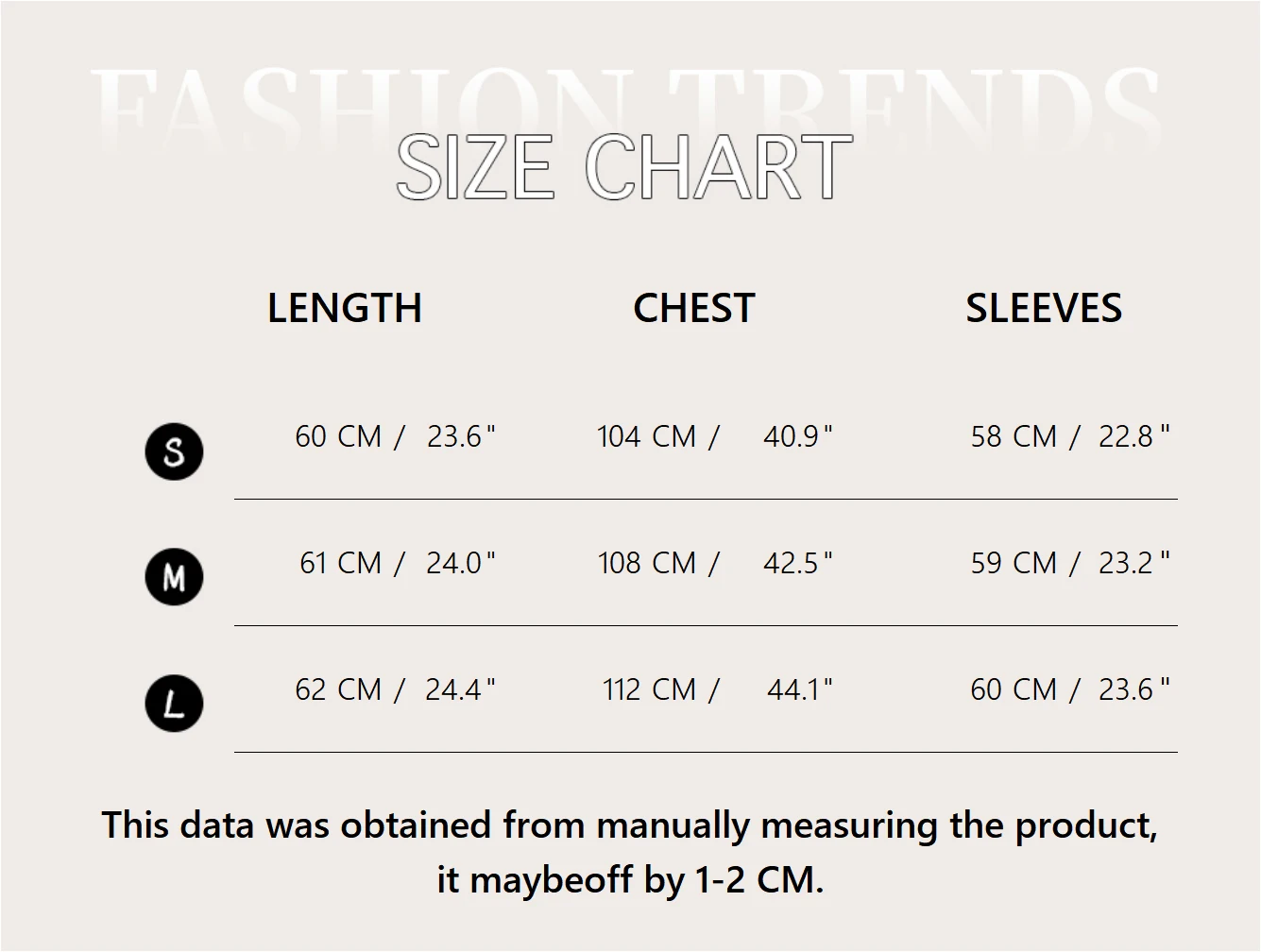
Task: Click the black M size badge
Action: click(x=174, y=576)
